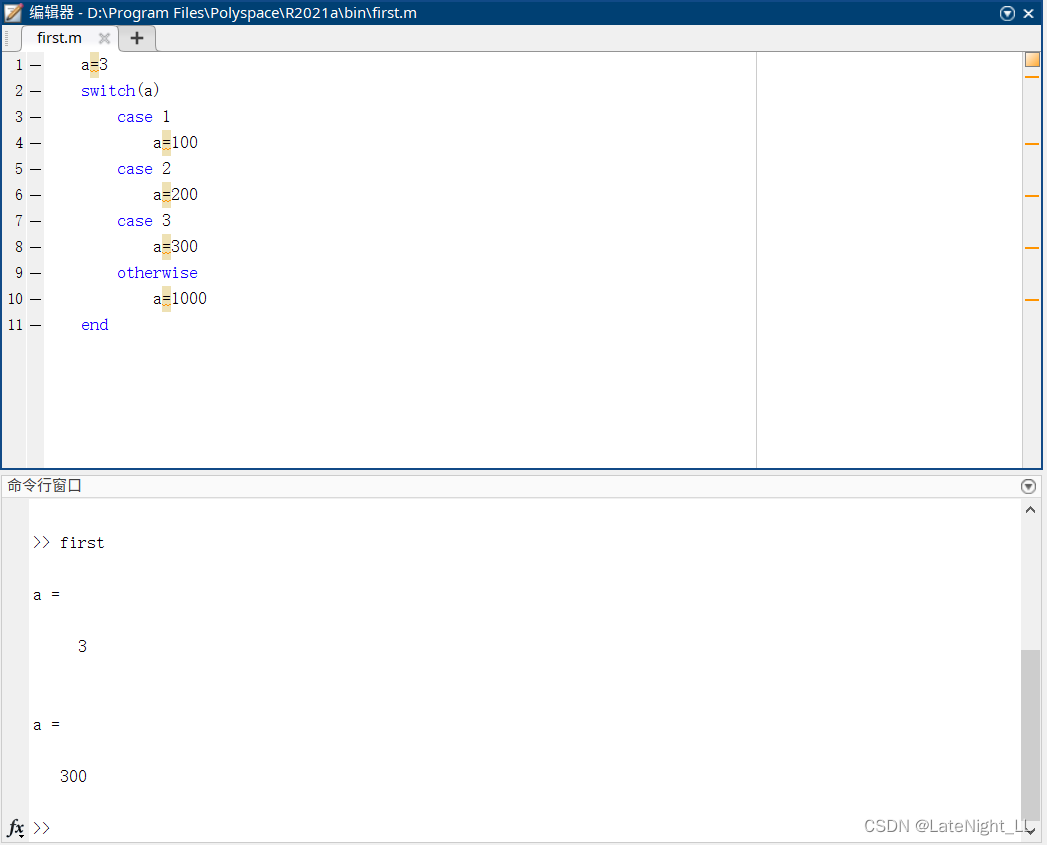Click the switch keyword
Screen dimensions: 1047x845
pyautogui.click(x=108, y=91)
